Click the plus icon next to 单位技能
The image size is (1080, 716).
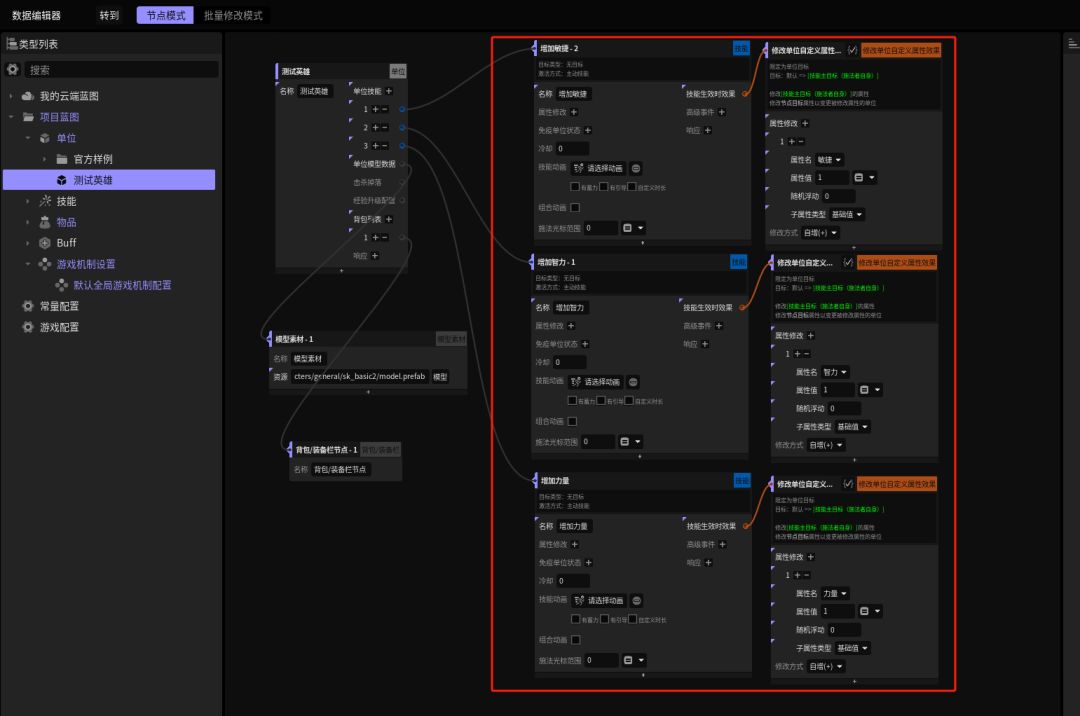[388, 91]
